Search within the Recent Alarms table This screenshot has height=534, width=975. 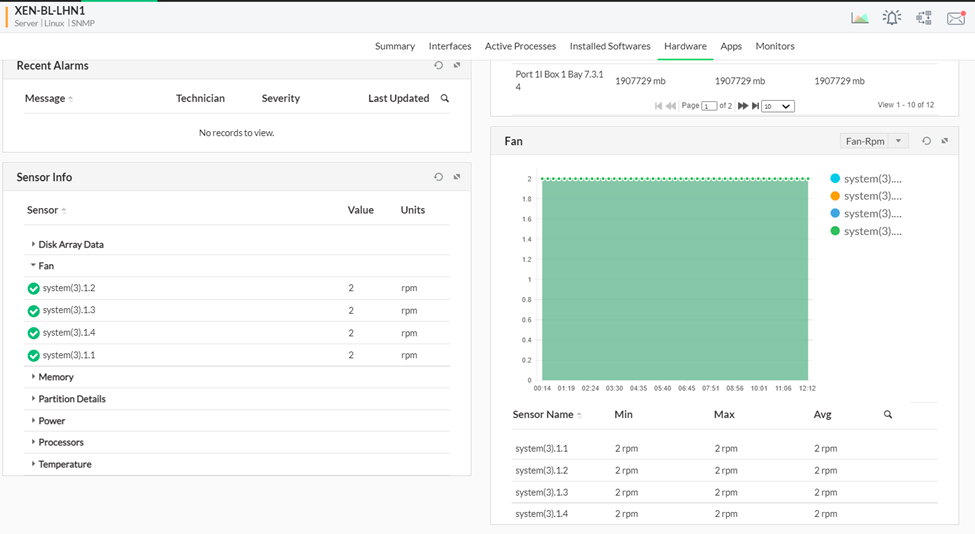coord(445,98)
